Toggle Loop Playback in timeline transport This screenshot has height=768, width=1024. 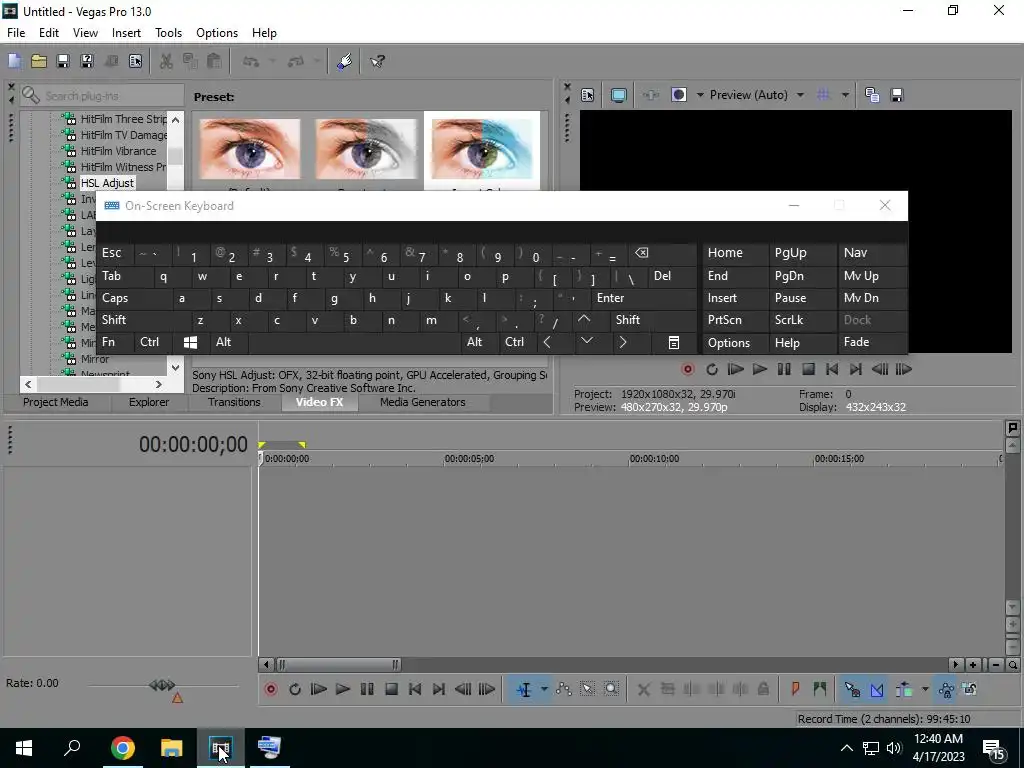tap(295, 690)
